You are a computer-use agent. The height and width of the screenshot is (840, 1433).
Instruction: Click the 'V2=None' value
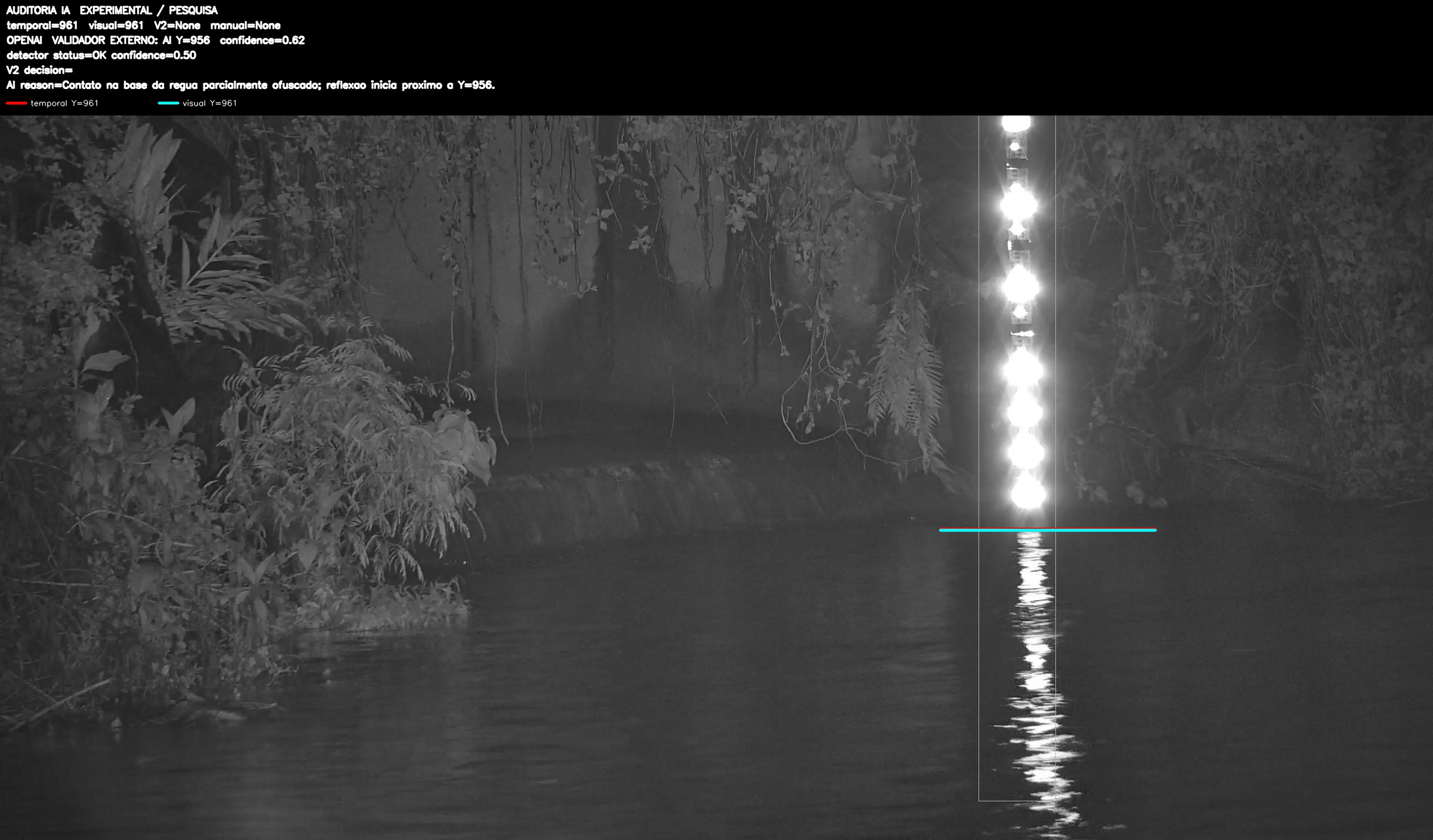coord(177,25)
